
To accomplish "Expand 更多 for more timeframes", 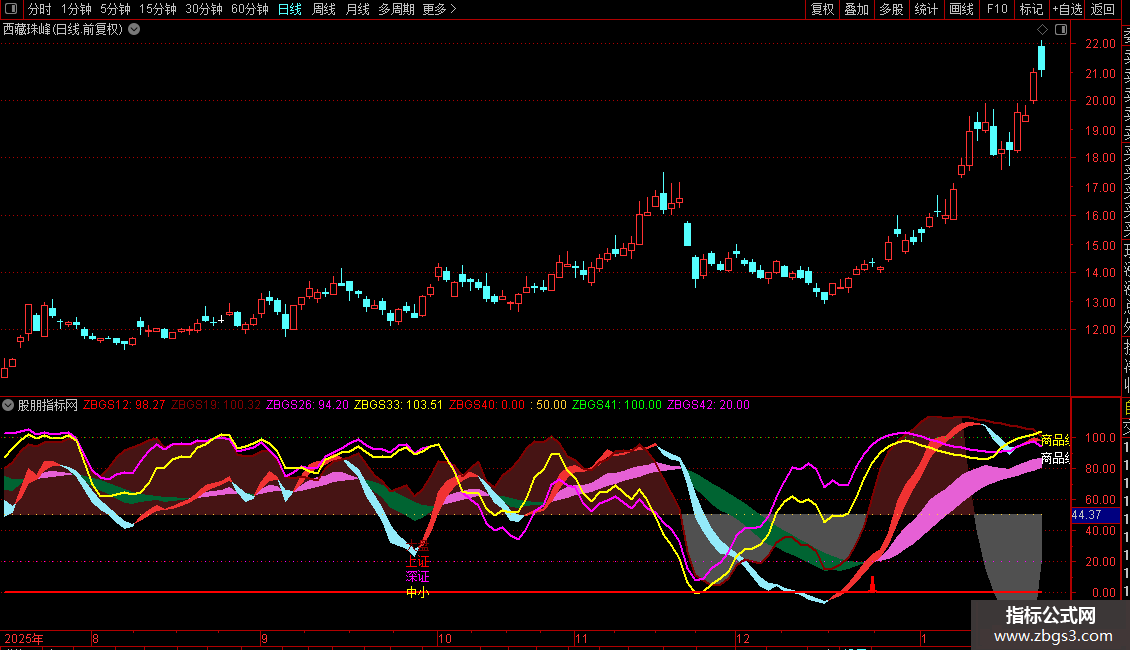I will pyautogui.click(x=439, y=9).
